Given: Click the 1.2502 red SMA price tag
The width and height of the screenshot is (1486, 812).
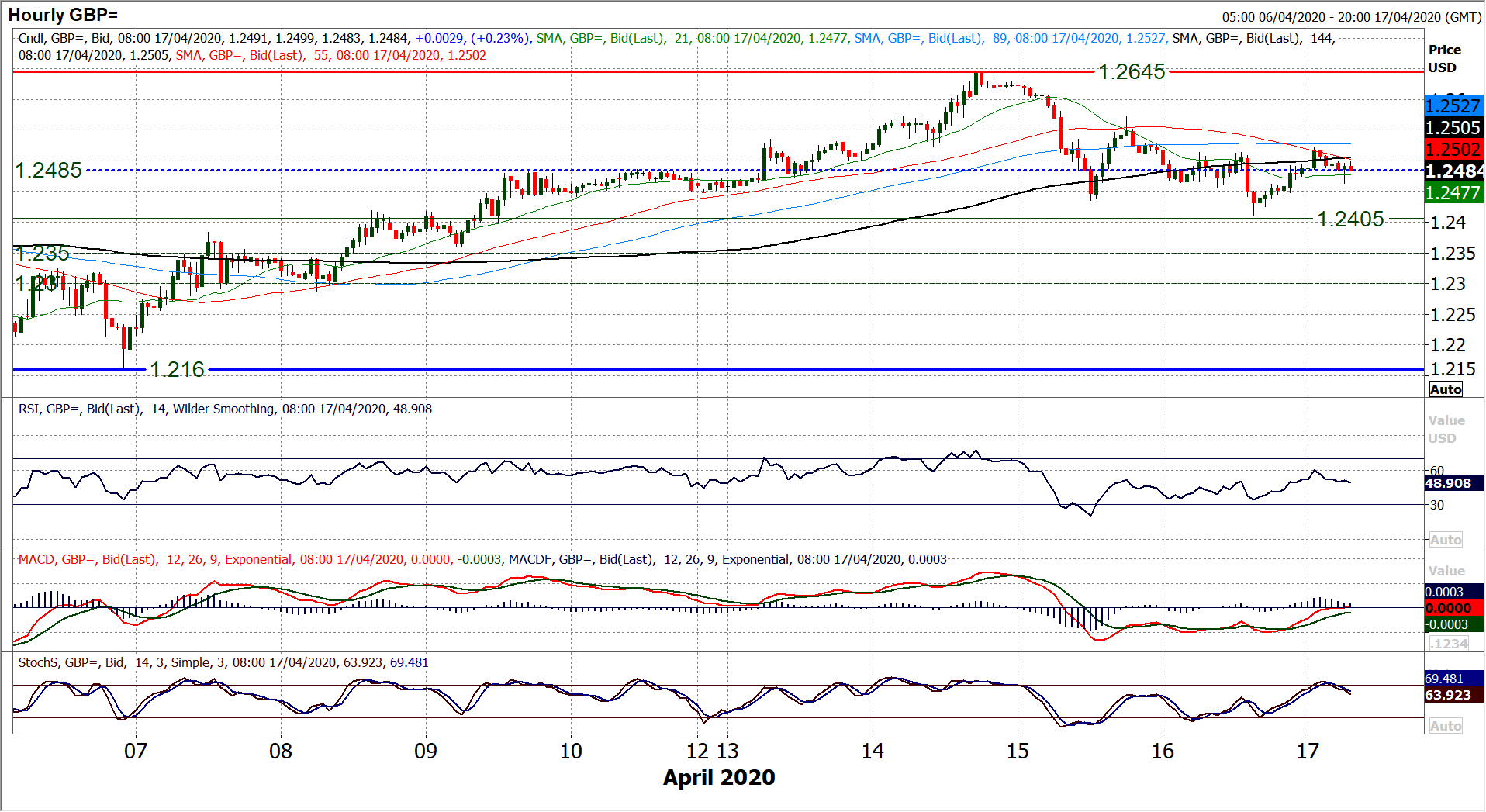Looking at the screenshot, I should coord(1453,150).
